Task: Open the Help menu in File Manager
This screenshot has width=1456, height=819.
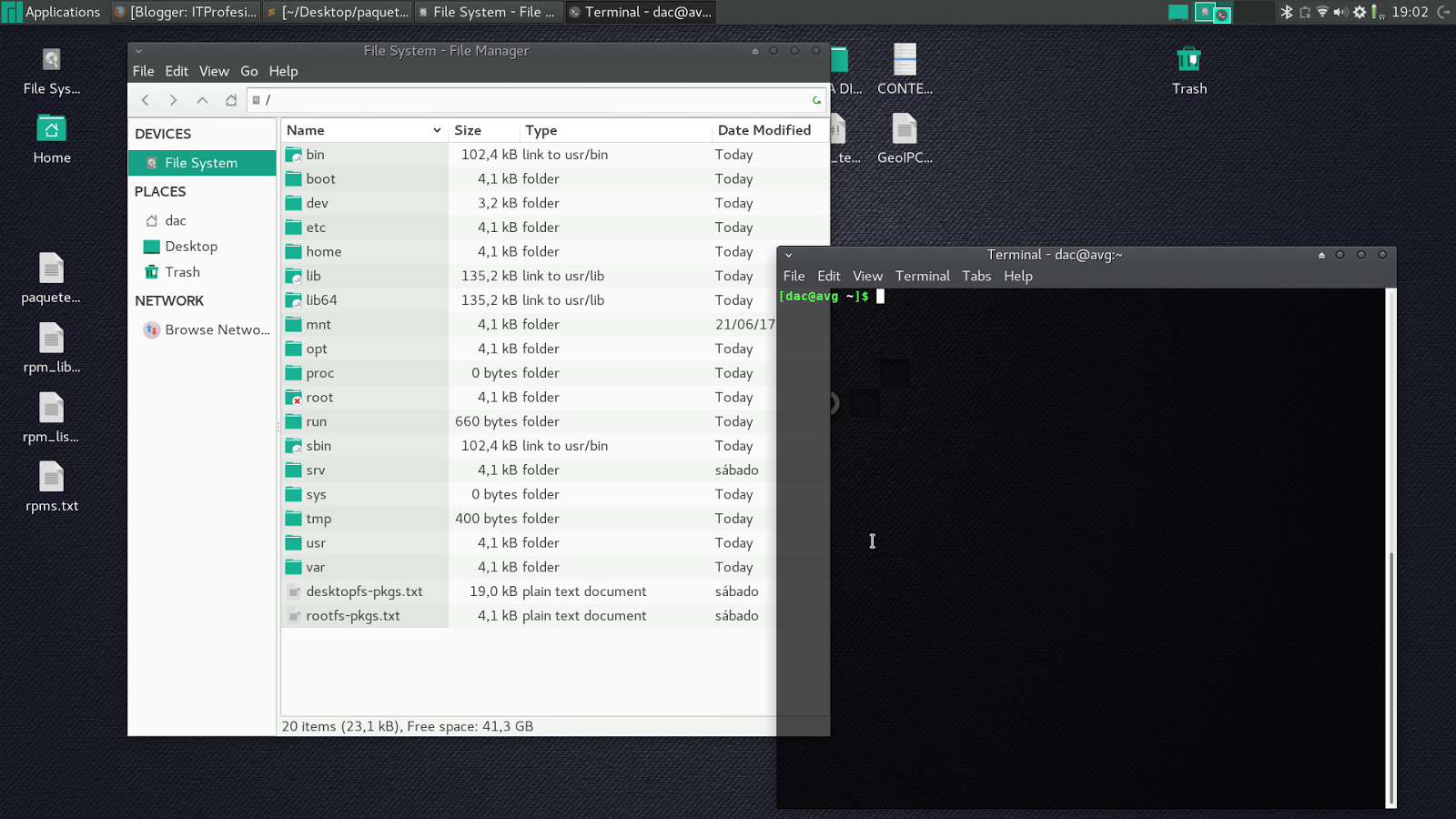Action: [x=283, y=71]
